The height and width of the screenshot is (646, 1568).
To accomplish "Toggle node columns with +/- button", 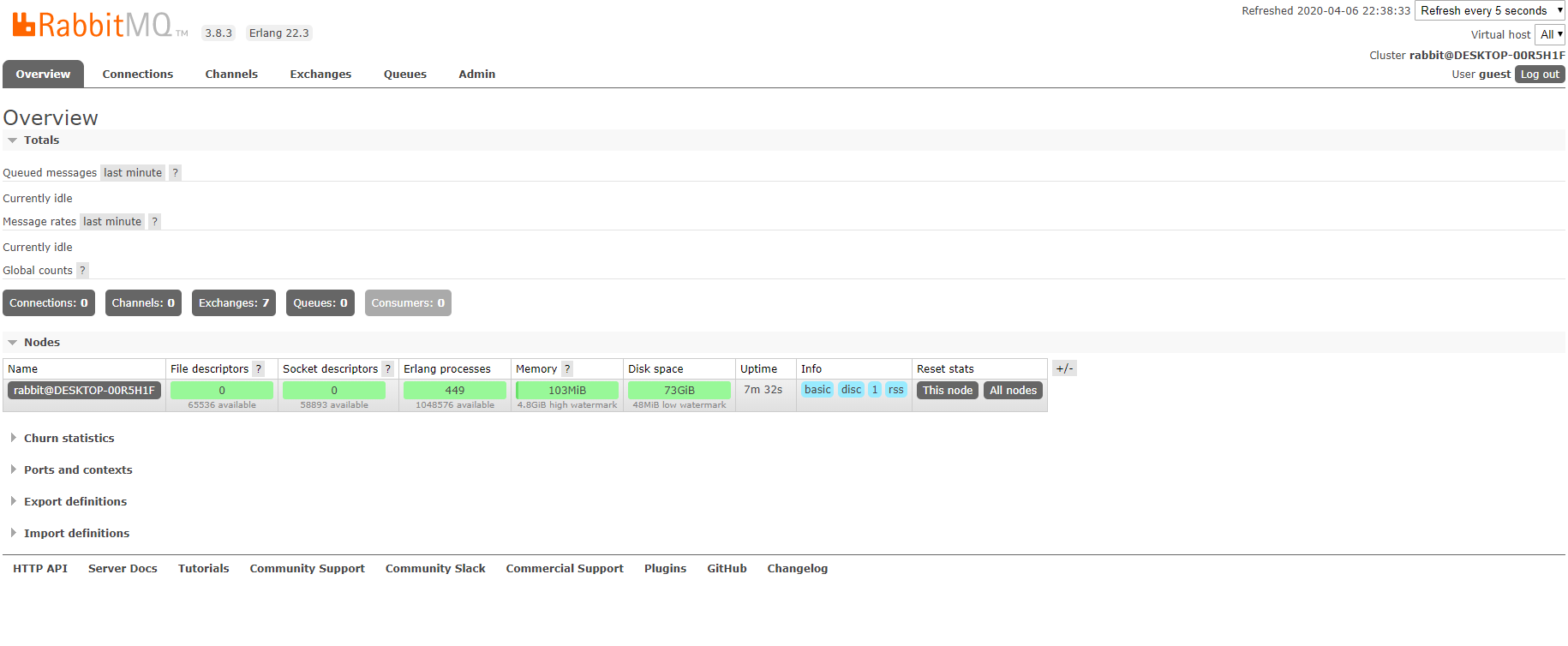I will [1064, 368].
